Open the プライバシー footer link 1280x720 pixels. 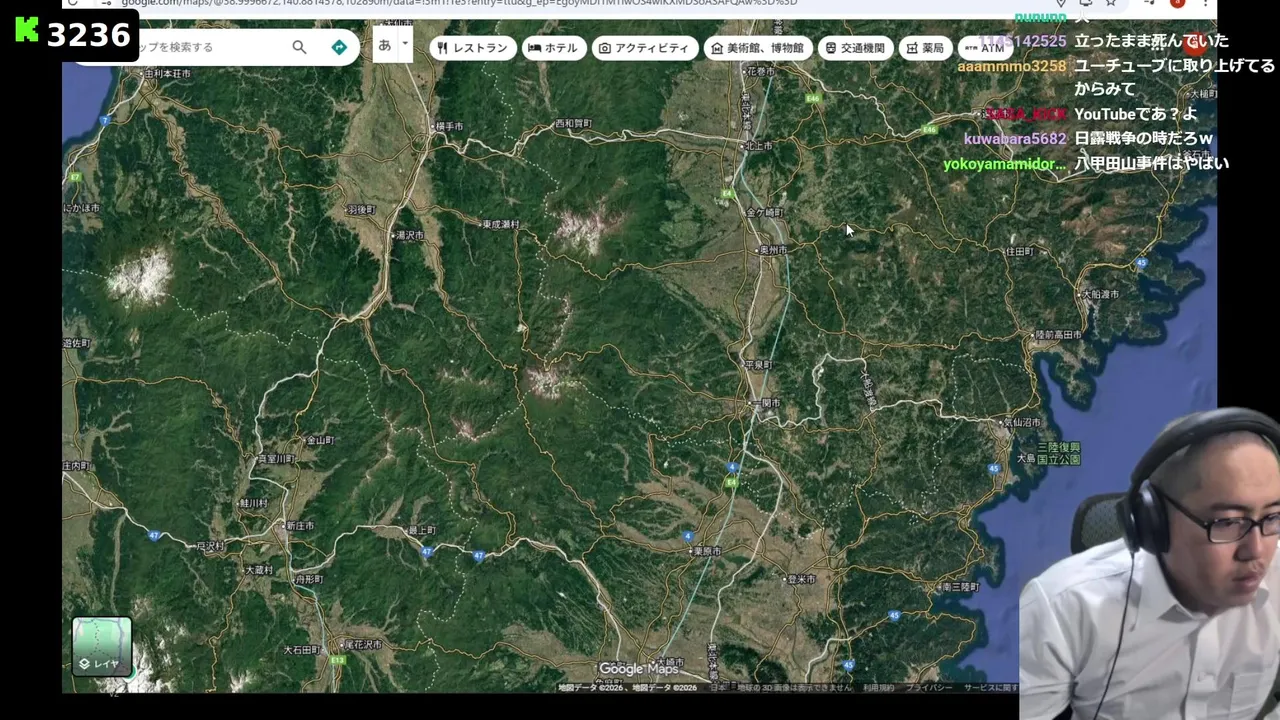(x=929, y=688)
